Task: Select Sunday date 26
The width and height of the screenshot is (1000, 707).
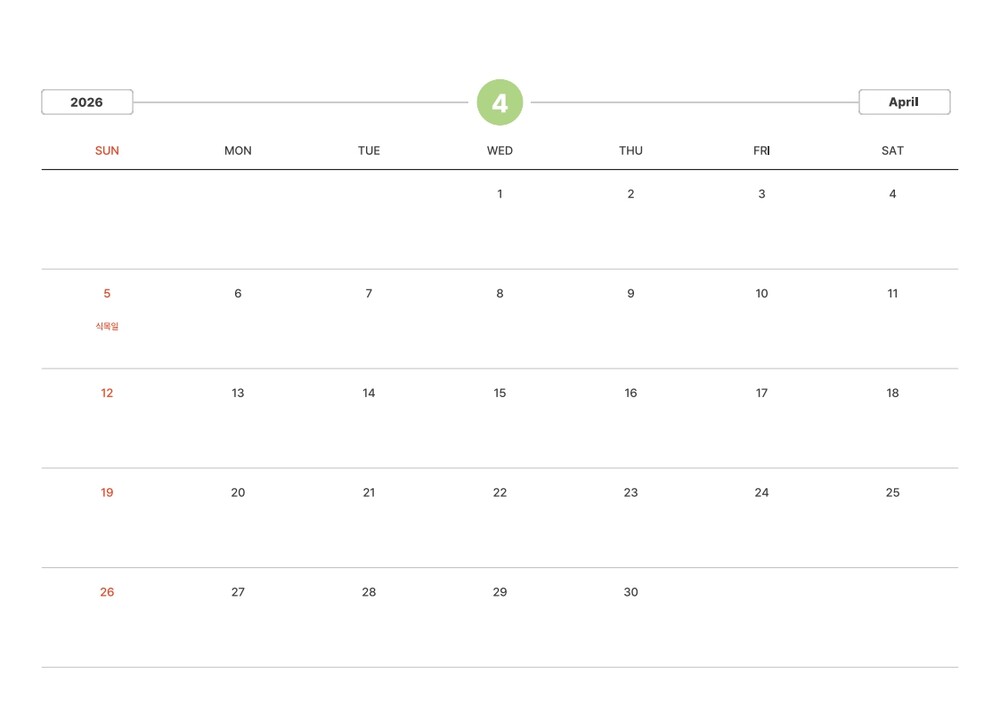Action: [x=107, y=592]
